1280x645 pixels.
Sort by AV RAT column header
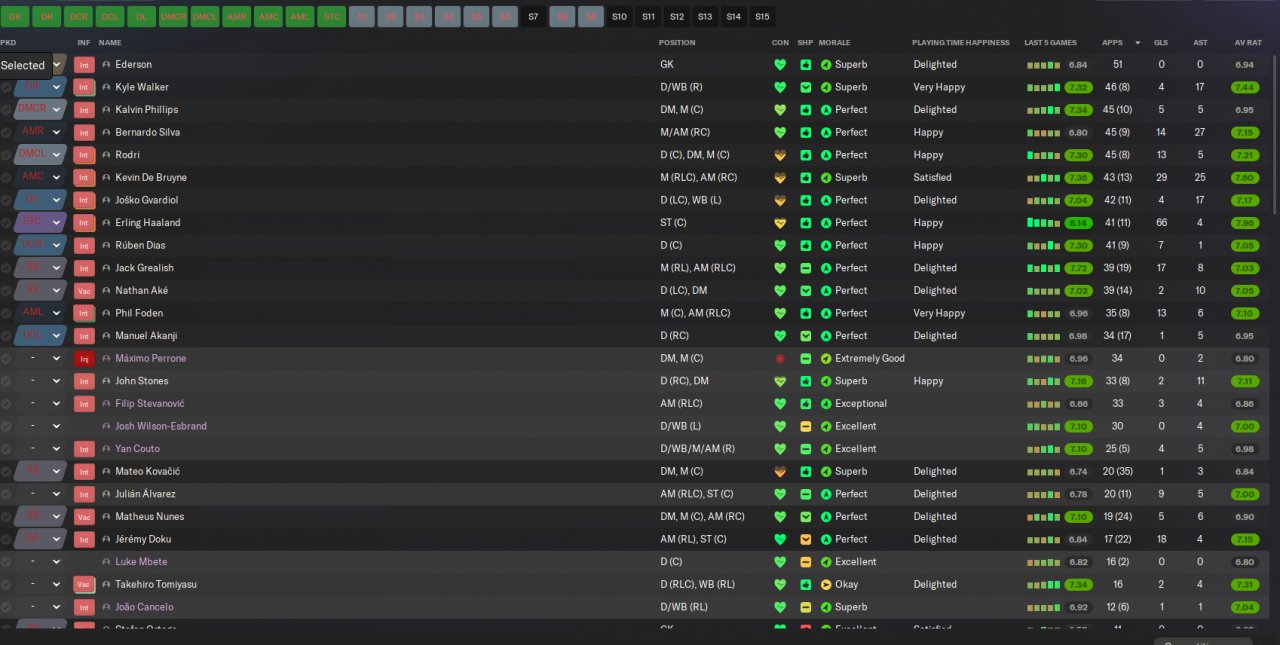click(1248, 43)
